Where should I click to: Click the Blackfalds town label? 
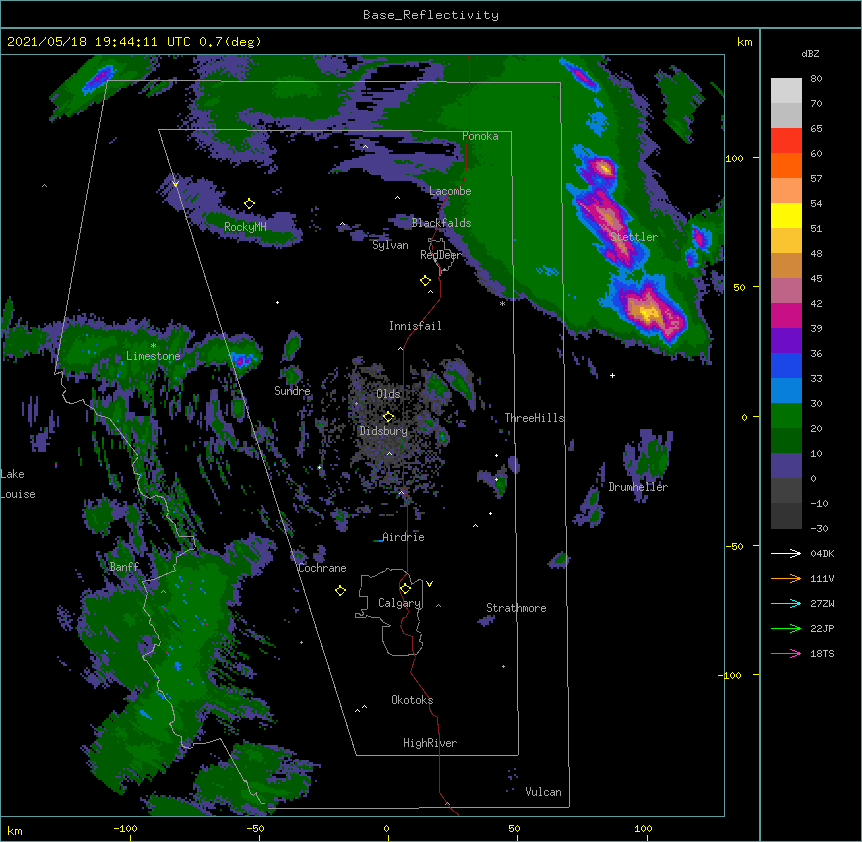pos(441,223)
